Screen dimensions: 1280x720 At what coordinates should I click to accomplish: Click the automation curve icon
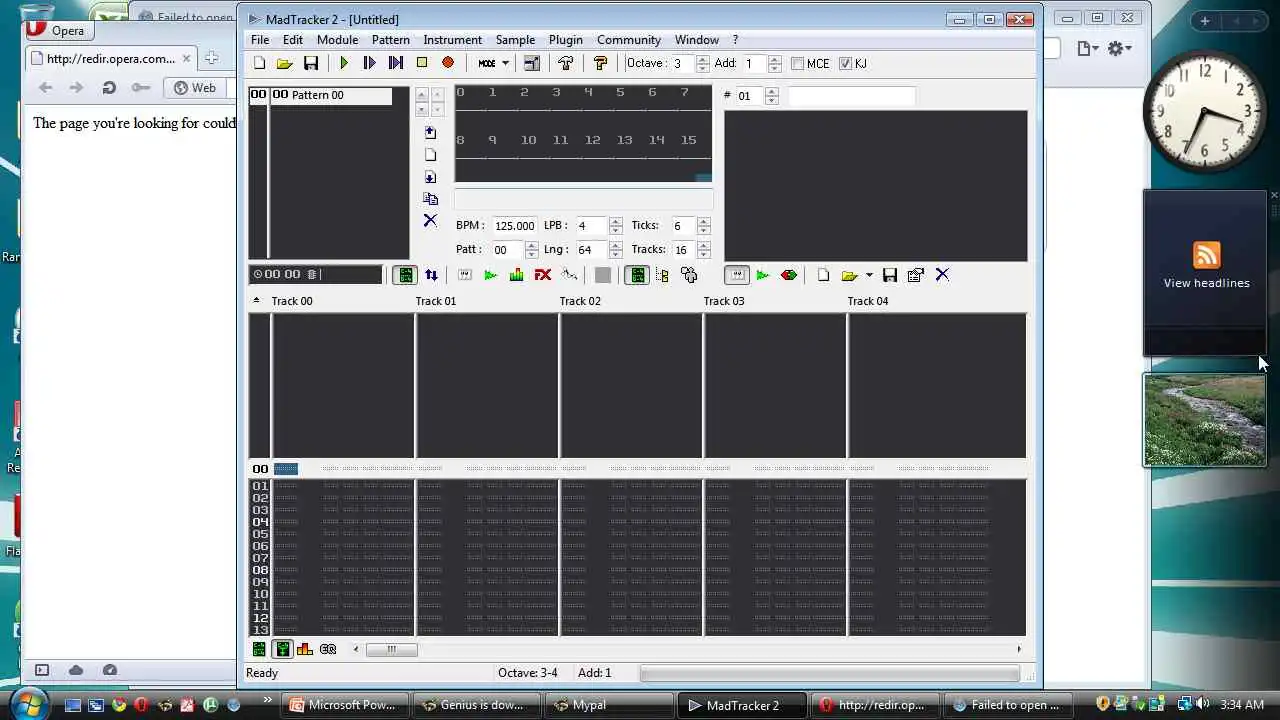pos(569,275)
